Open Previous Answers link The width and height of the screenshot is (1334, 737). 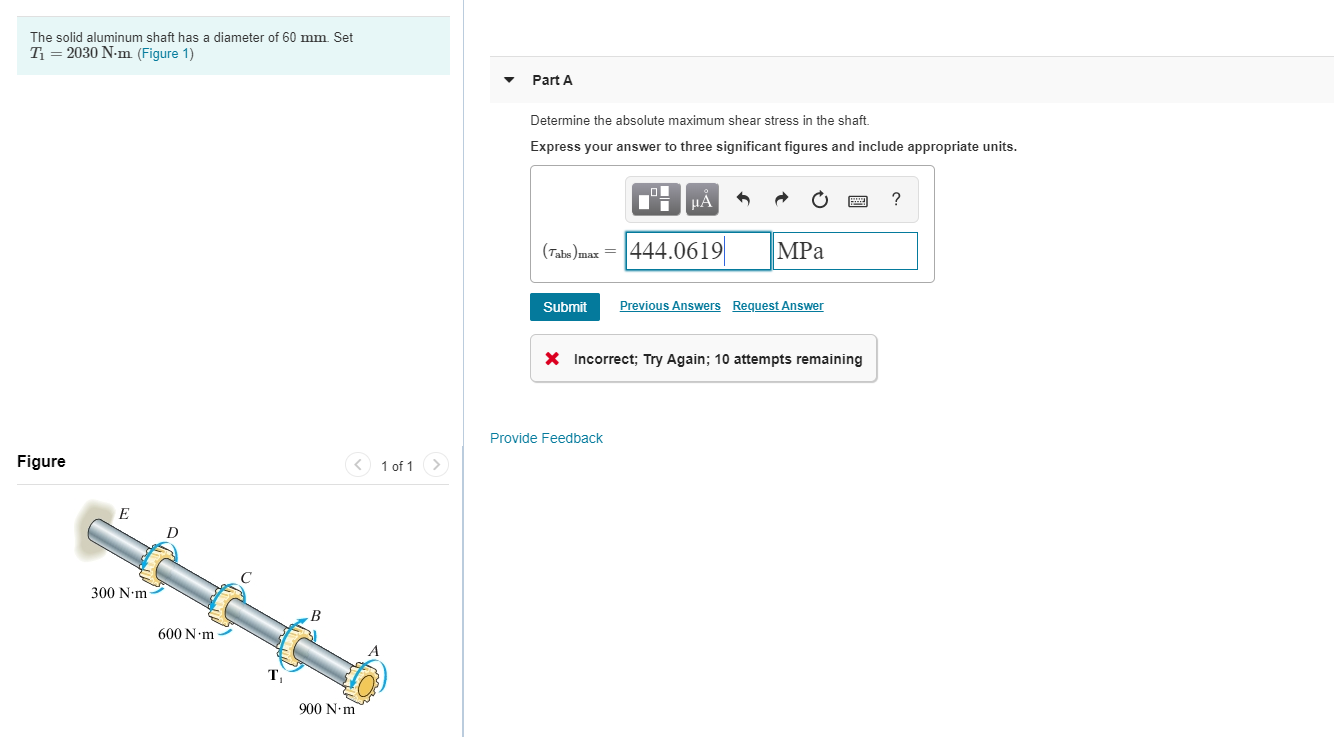tap(670, 306)
